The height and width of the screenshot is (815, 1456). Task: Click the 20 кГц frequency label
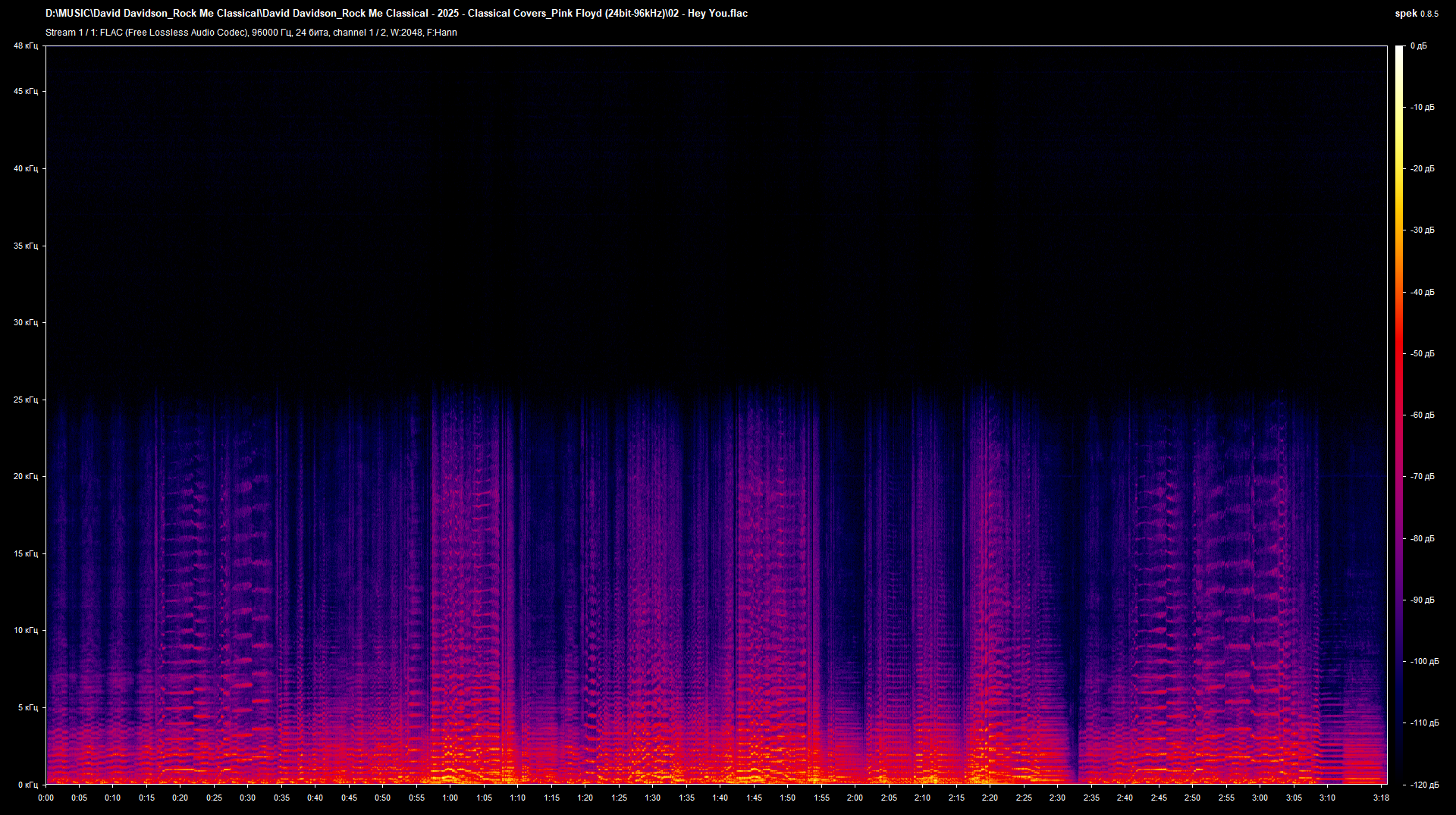(26, 476)
